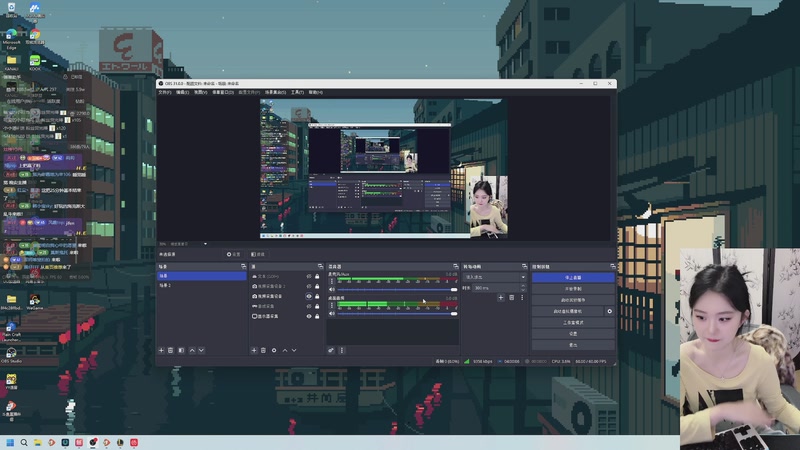The height and width of the screenshot is (450, 800).
Task: Click the Start Recording button
Action: 573,289
